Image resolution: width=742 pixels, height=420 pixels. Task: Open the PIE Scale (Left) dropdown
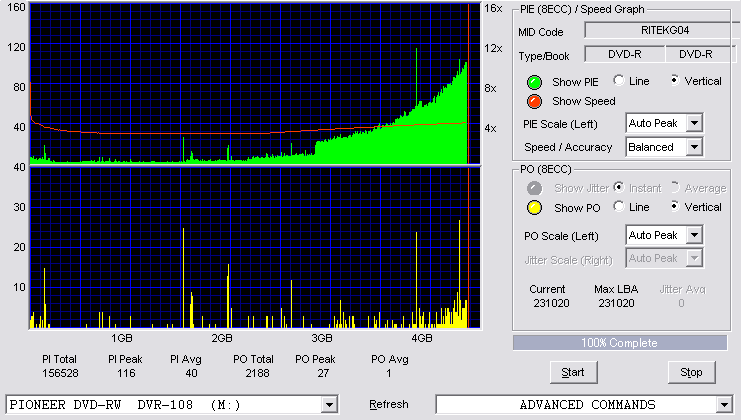(694, 123)
